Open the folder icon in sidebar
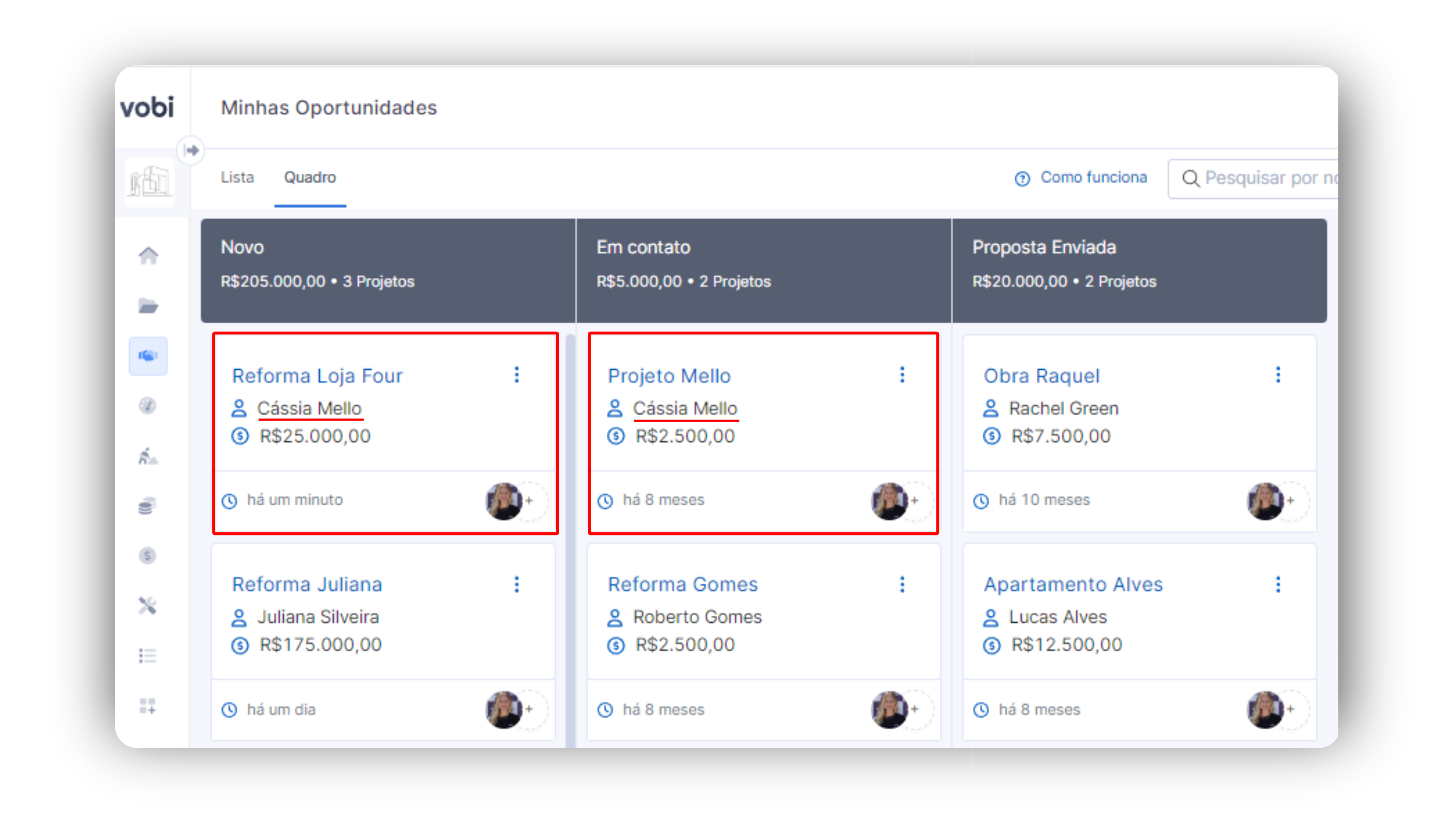Image resolution: width=1456 pixels, height=819 pixels. pyautogui.click(x=148, y=306)
